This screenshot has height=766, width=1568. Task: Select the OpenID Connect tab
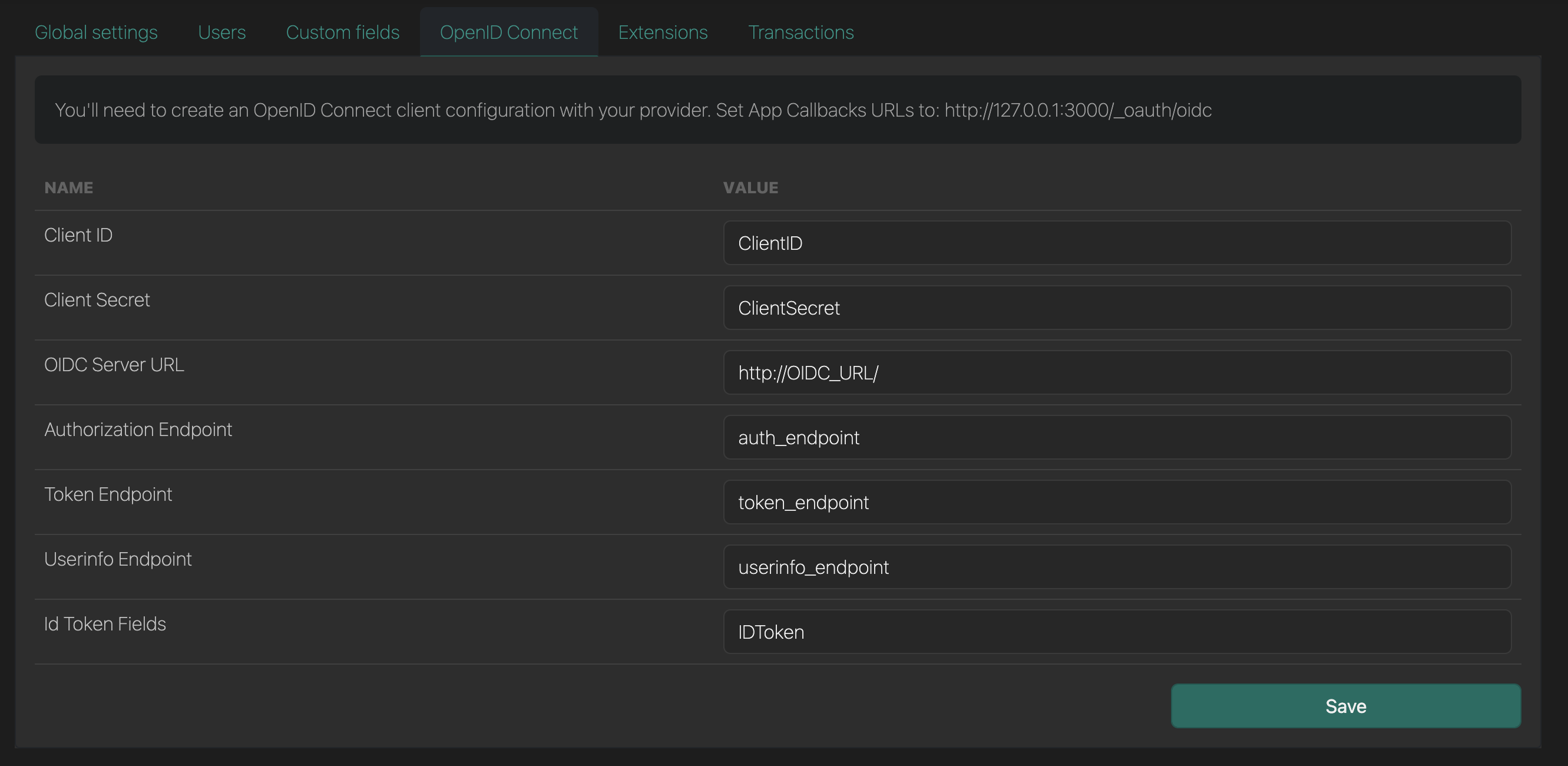509,32
